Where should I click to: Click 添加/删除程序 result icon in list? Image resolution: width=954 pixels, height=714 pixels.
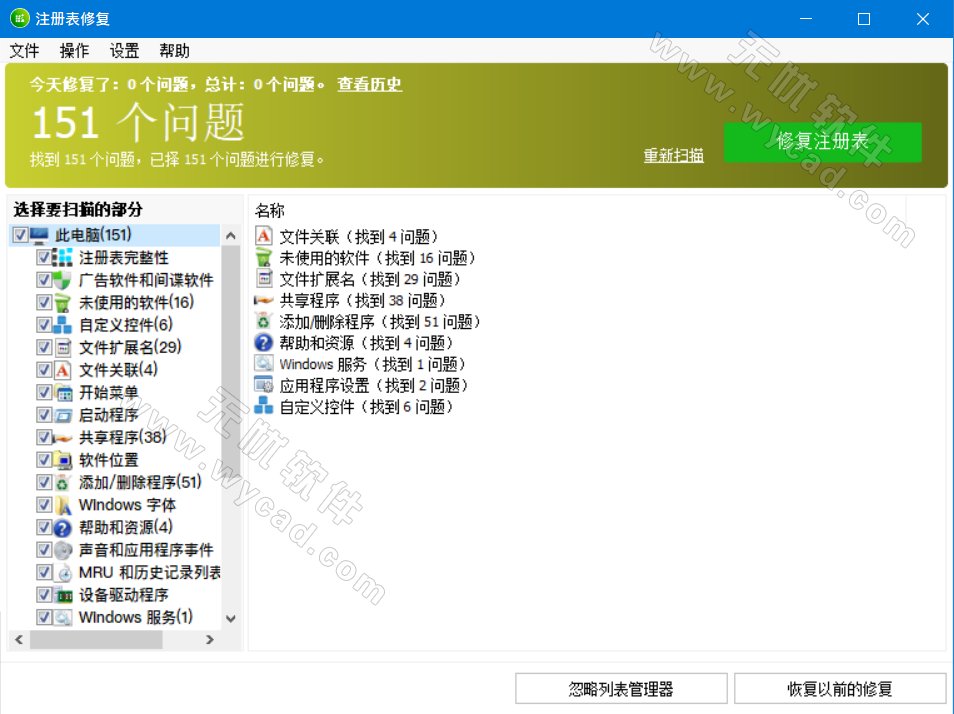pyautogui.click(x=263, y=321)
